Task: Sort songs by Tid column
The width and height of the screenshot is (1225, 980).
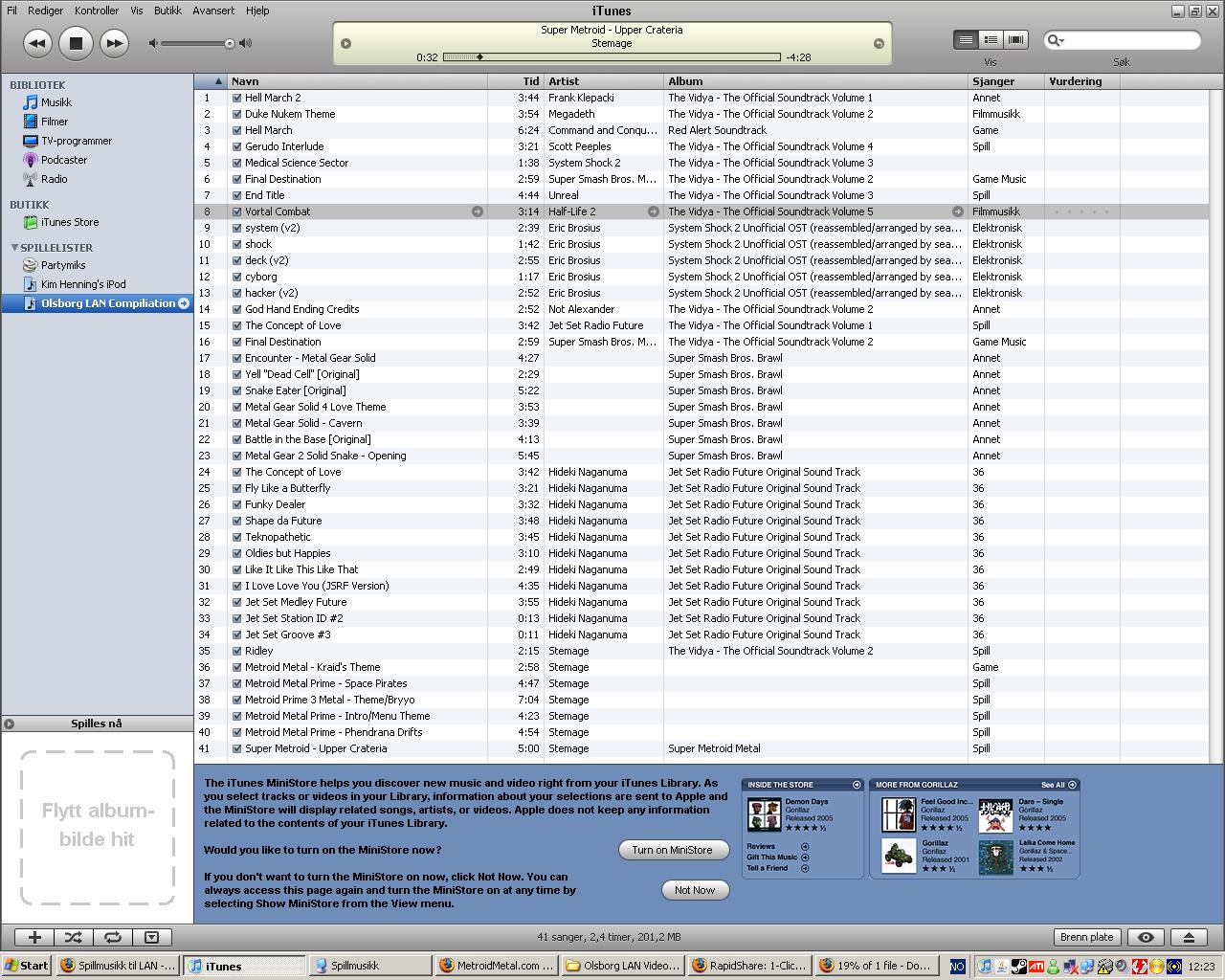Action: (516, 81)
